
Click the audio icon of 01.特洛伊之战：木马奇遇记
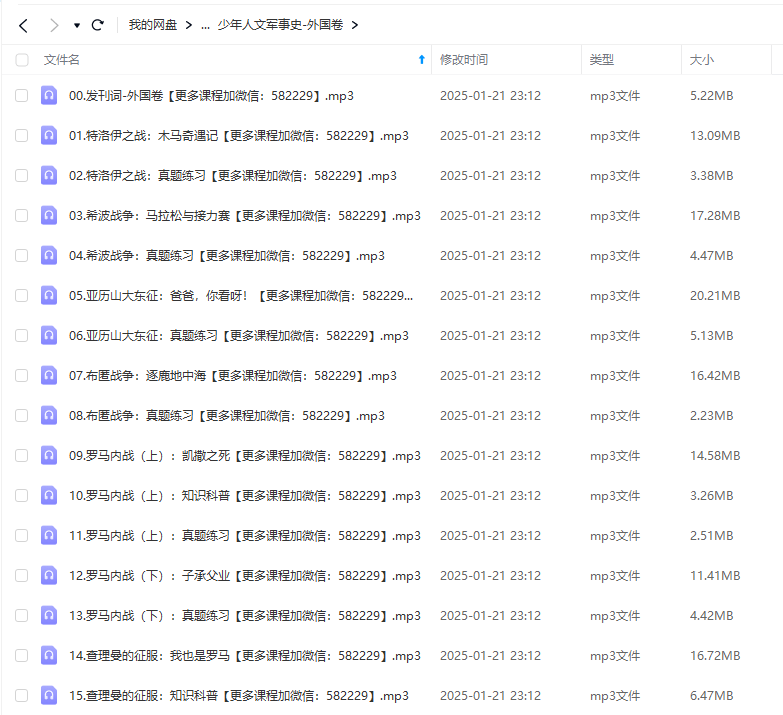(49, 135)
